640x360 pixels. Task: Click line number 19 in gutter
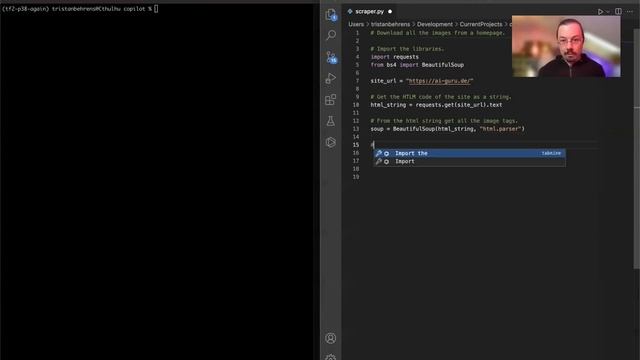pos(356,177)
